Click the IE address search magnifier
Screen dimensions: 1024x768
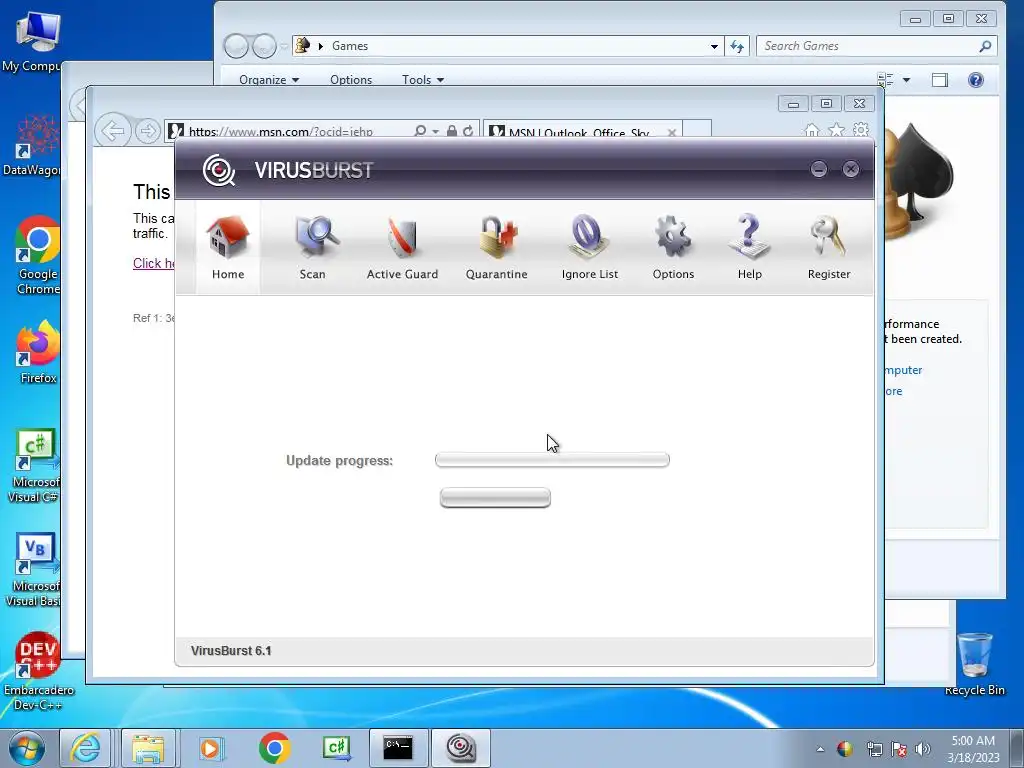(420, 131)
